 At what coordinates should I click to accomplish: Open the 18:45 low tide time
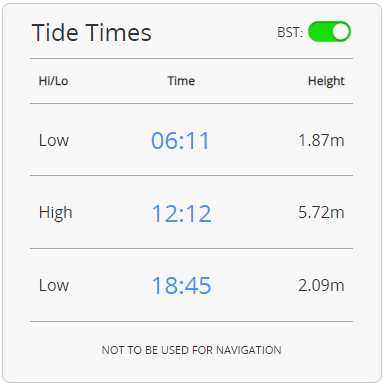click(181, 286)
